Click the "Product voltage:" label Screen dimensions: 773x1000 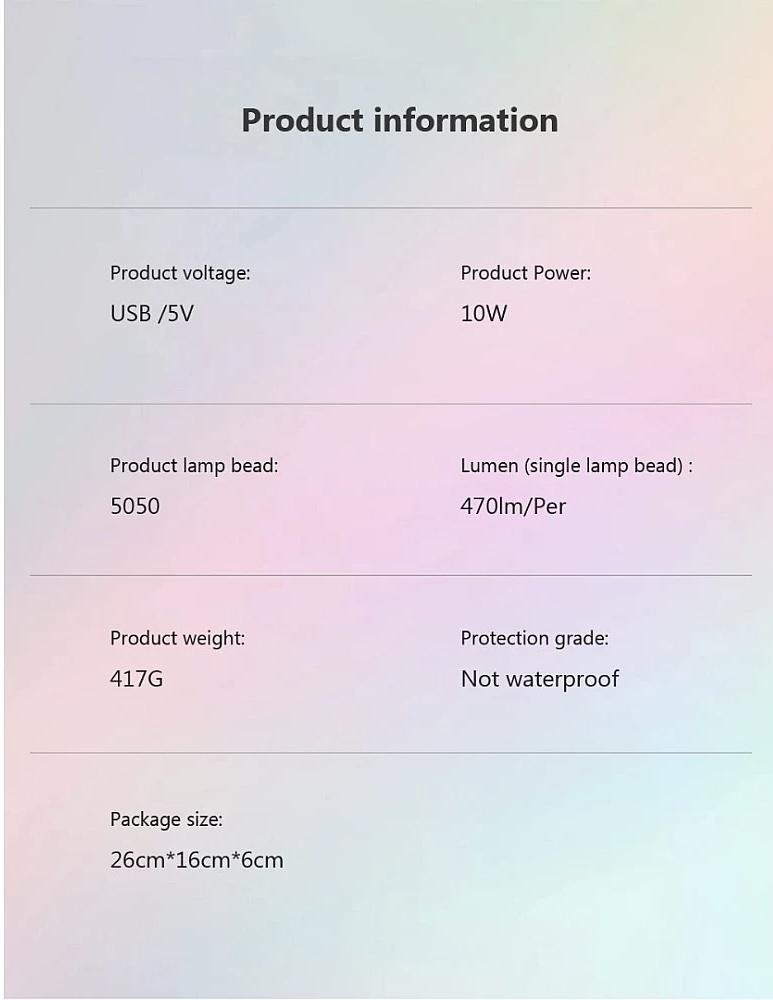180,273
